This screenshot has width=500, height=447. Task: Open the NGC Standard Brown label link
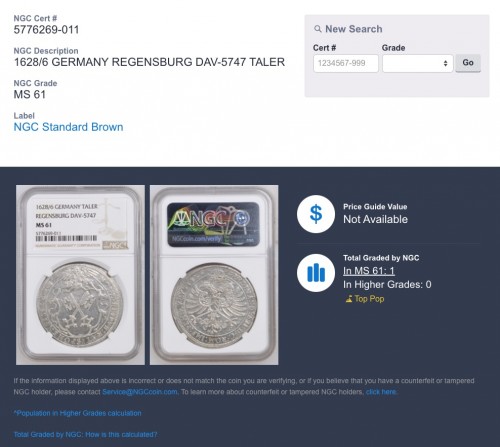coord(68,127)
